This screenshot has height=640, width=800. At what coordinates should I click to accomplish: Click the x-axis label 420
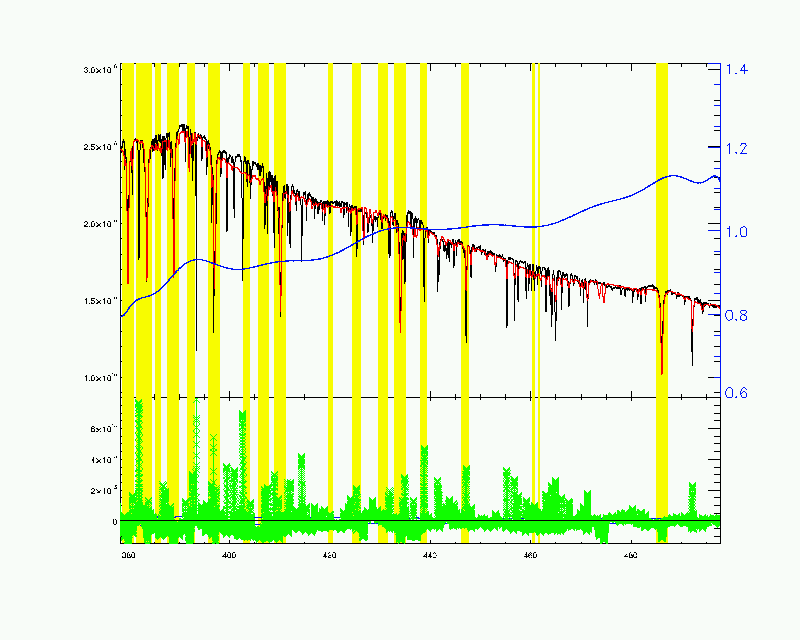pyautogui.click(x=330, y=555)
